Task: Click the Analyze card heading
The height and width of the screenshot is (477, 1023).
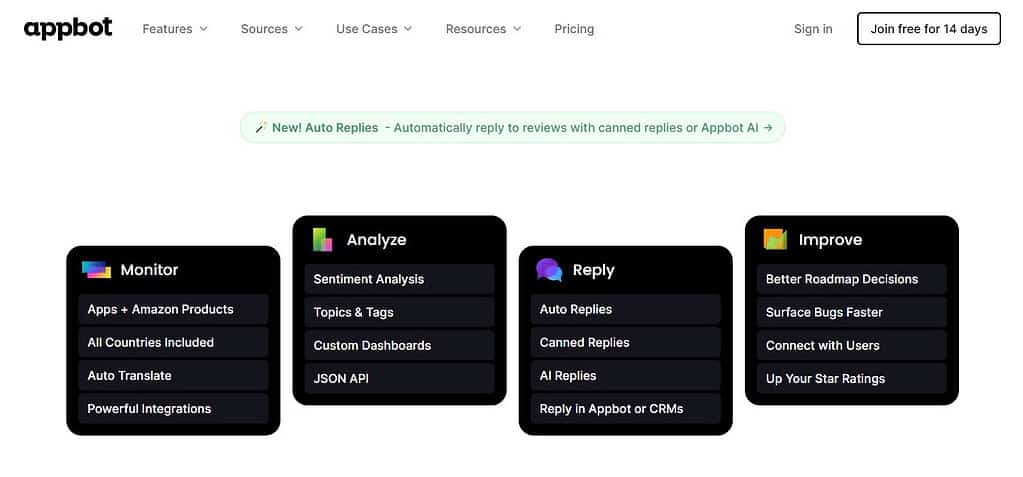Action: point(376,240)
